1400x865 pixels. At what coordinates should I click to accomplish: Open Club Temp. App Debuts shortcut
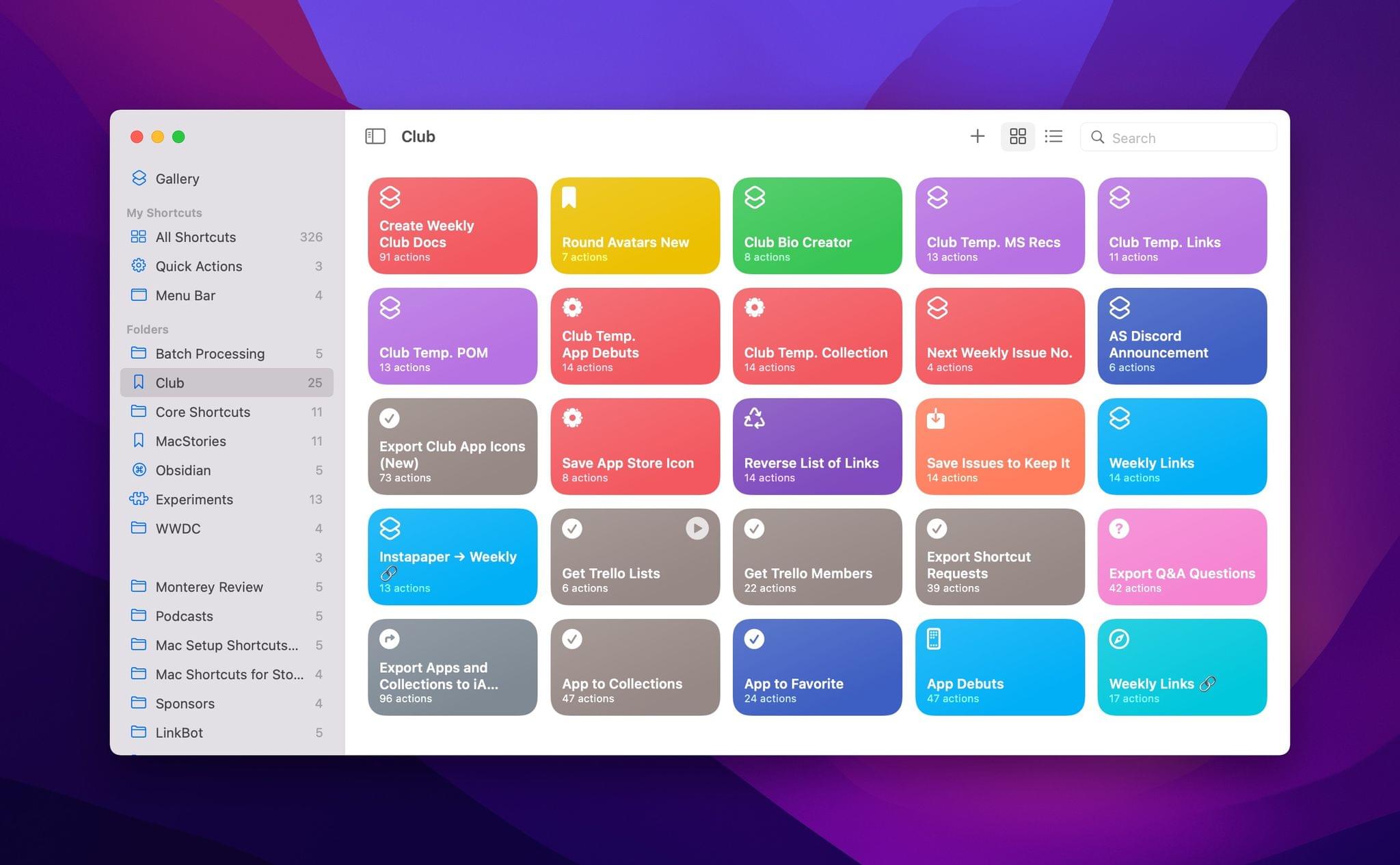(635, 336)
